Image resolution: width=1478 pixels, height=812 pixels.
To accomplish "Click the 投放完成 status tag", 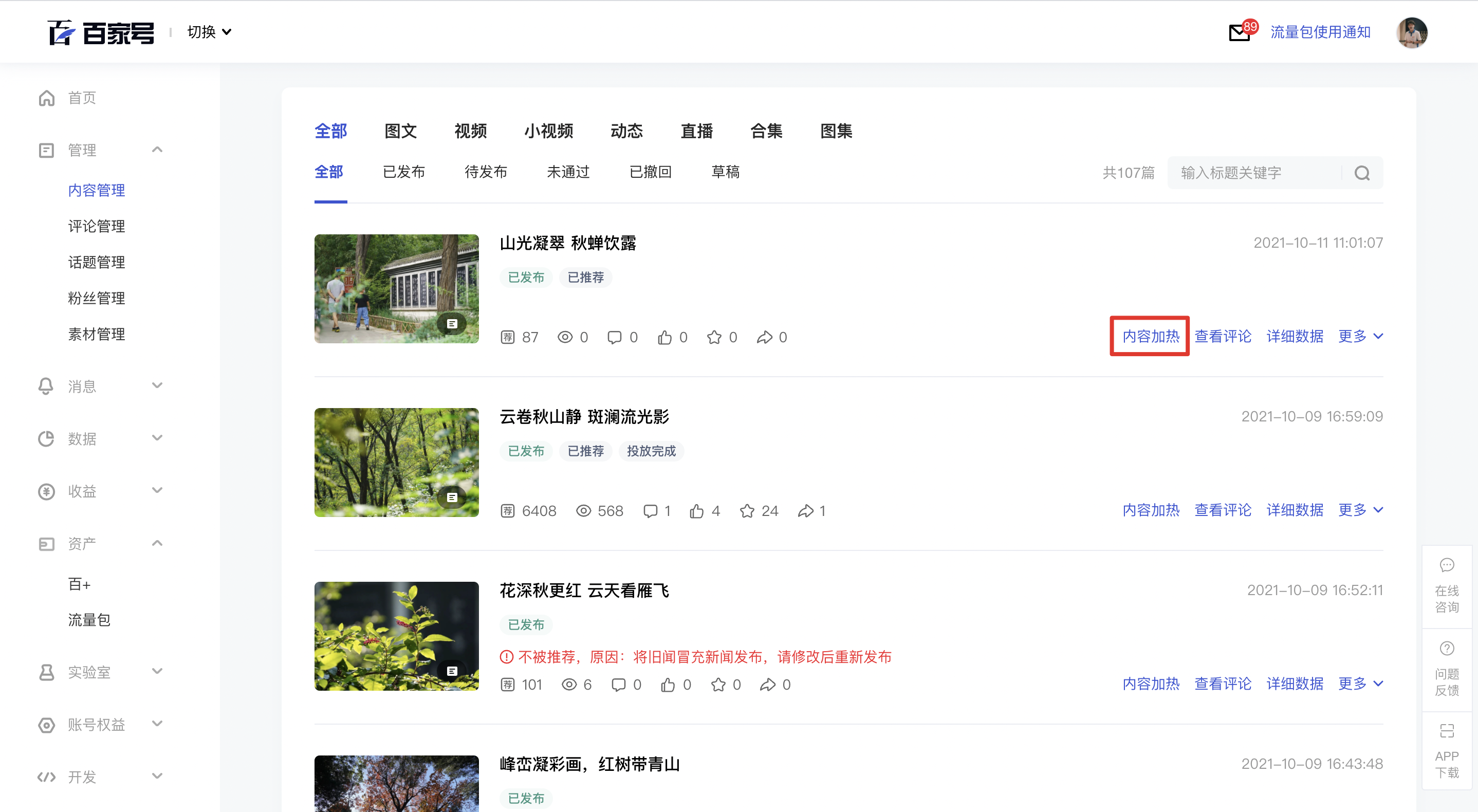I will (x=651, y=452).
